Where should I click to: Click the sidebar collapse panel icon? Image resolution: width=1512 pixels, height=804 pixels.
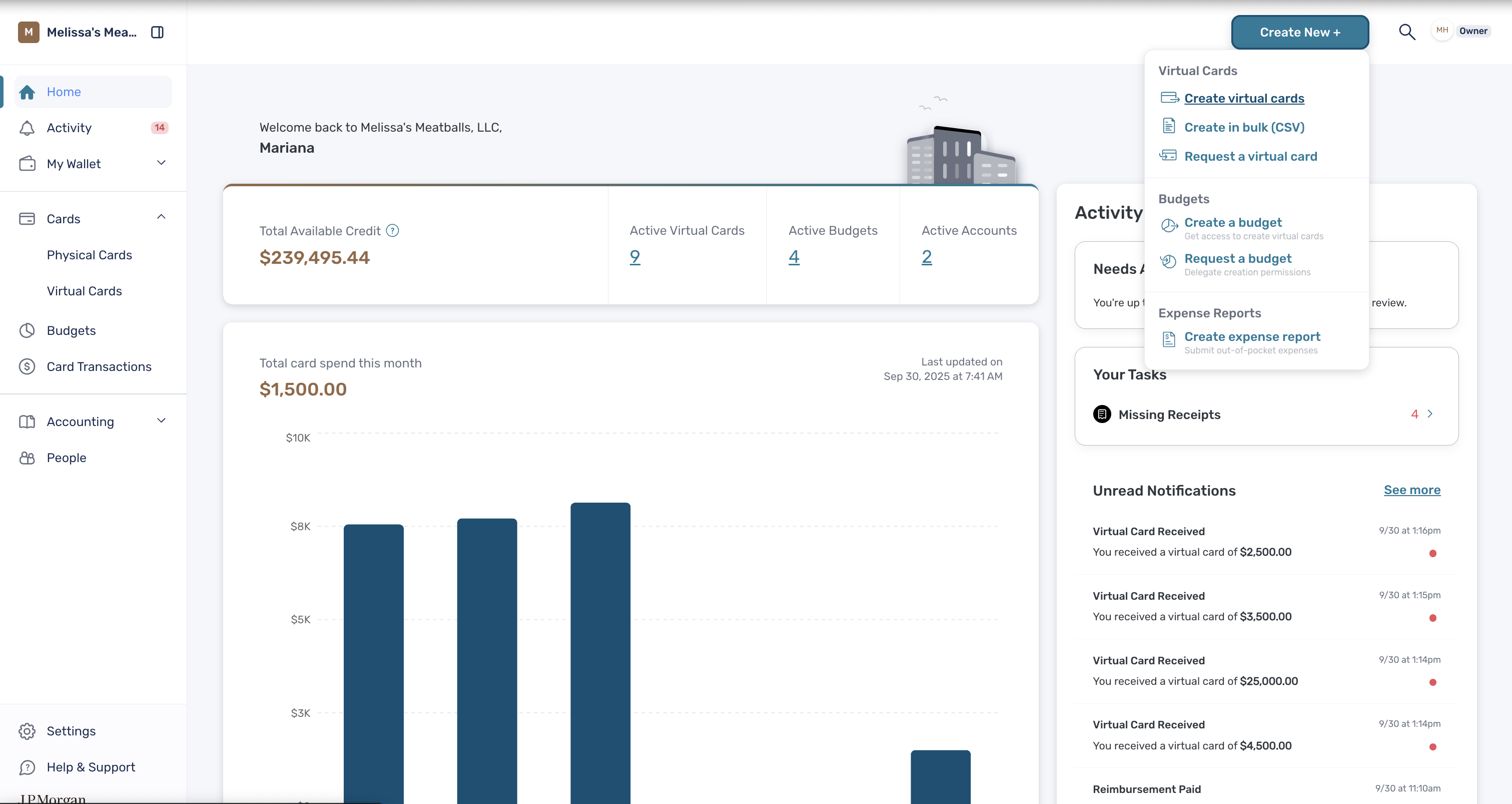pos(157,33)
